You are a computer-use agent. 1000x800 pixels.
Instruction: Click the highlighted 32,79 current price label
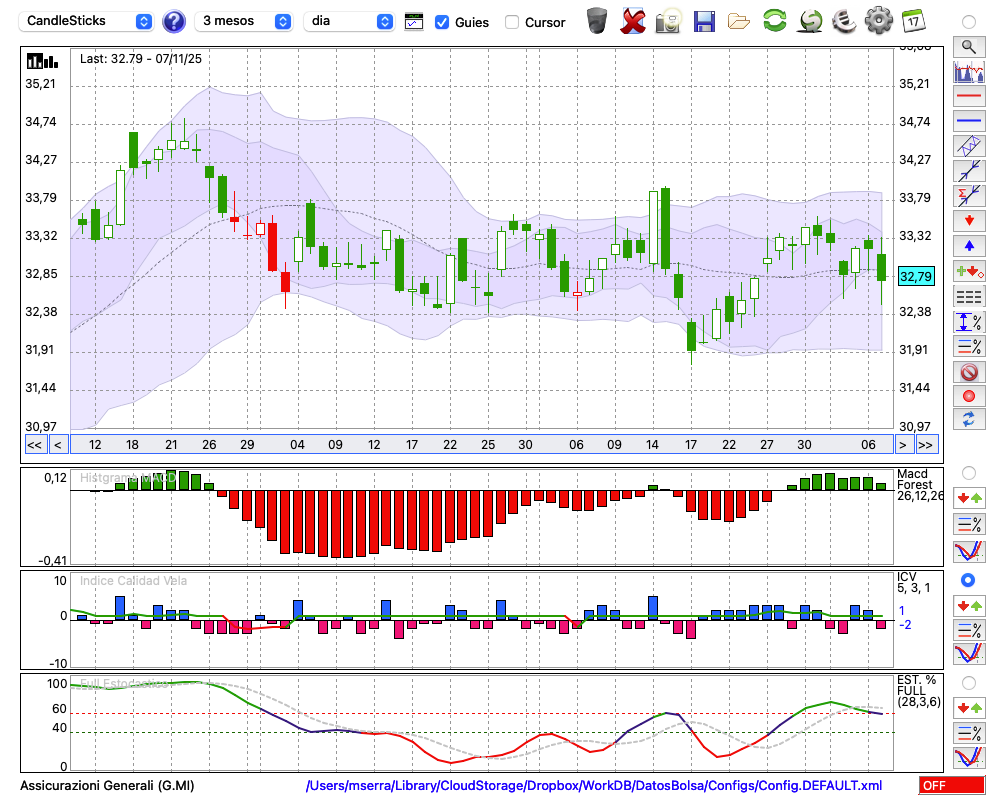click(x=916, y=276)
